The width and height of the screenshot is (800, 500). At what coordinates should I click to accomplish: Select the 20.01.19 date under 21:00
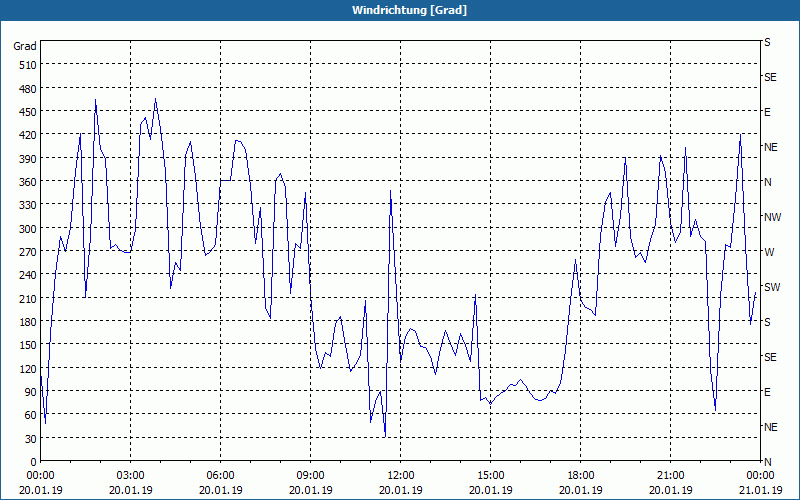(670, 490)
